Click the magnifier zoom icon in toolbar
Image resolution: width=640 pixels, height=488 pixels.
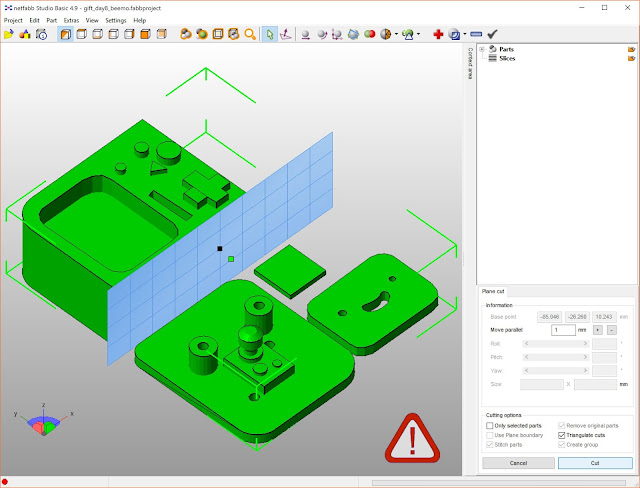tap(250, 34)
